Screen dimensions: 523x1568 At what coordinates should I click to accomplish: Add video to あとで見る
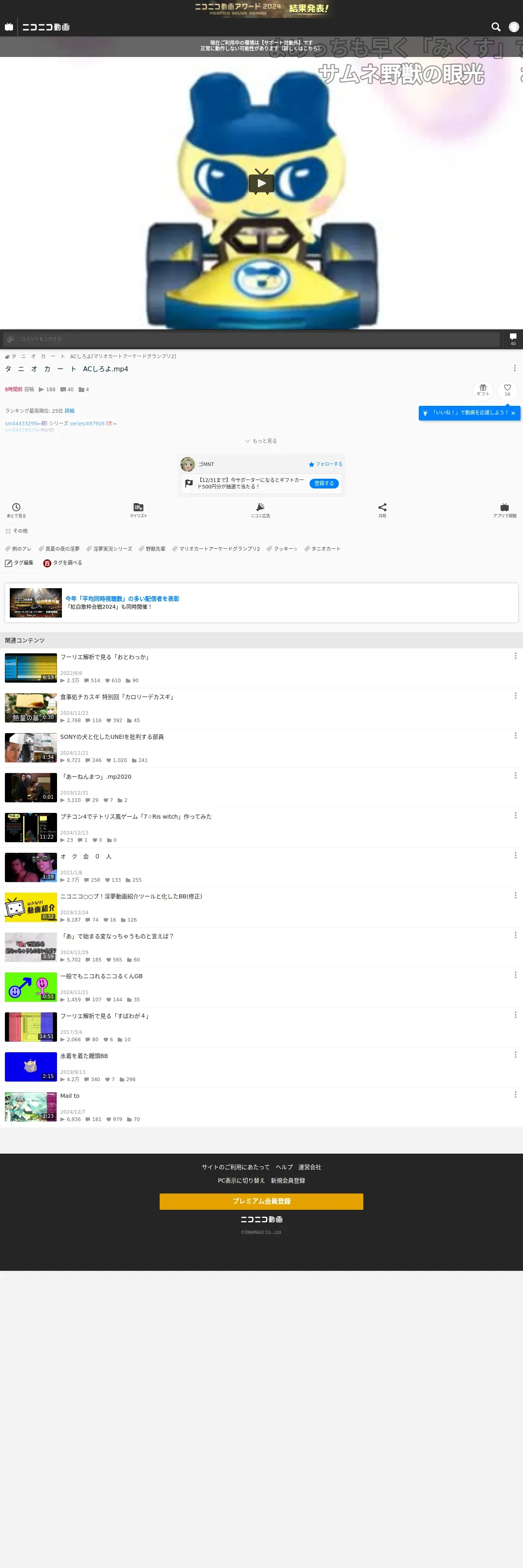pyautogui.click(x=16, y=510)
